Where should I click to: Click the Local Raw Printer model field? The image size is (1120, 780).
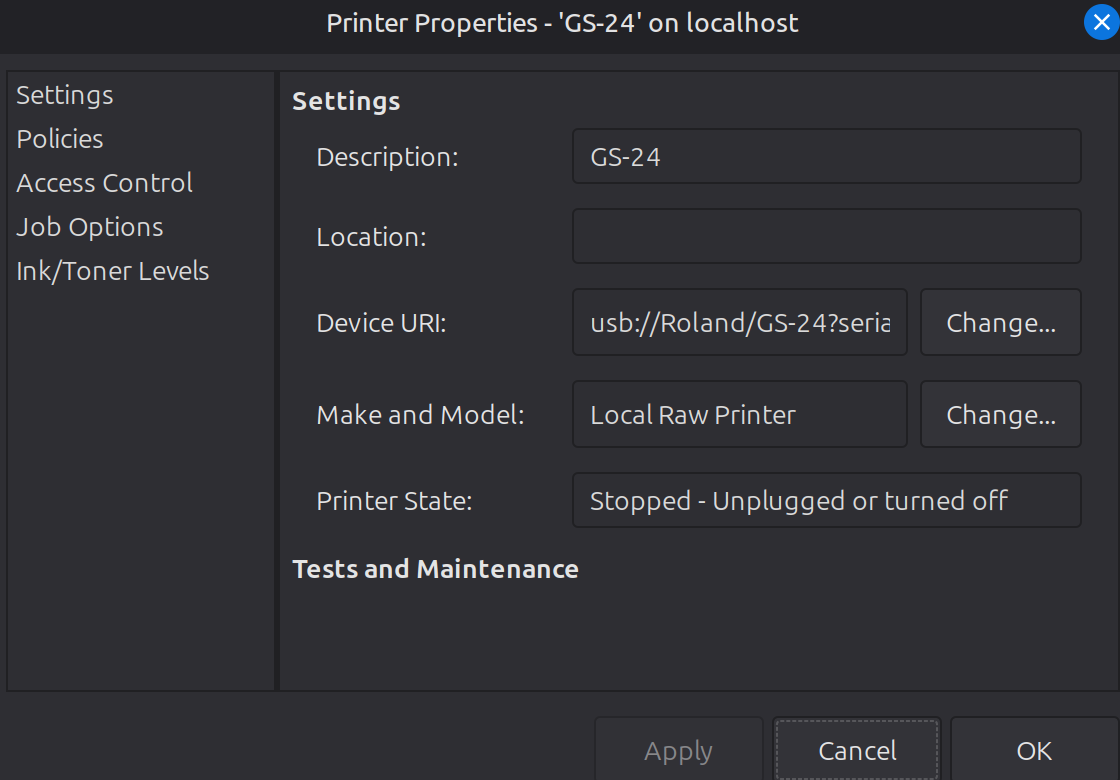[739, 414]
